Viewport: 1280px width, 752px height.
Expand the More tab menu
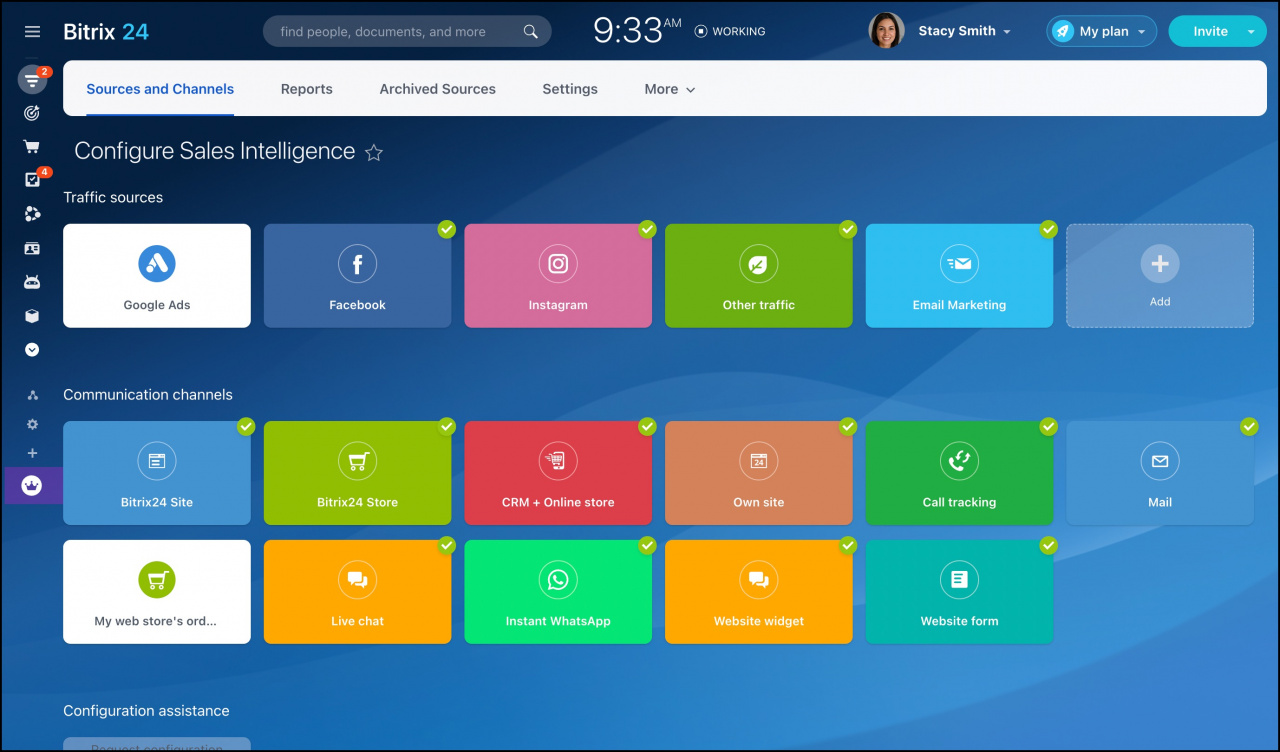coord(669,89)
